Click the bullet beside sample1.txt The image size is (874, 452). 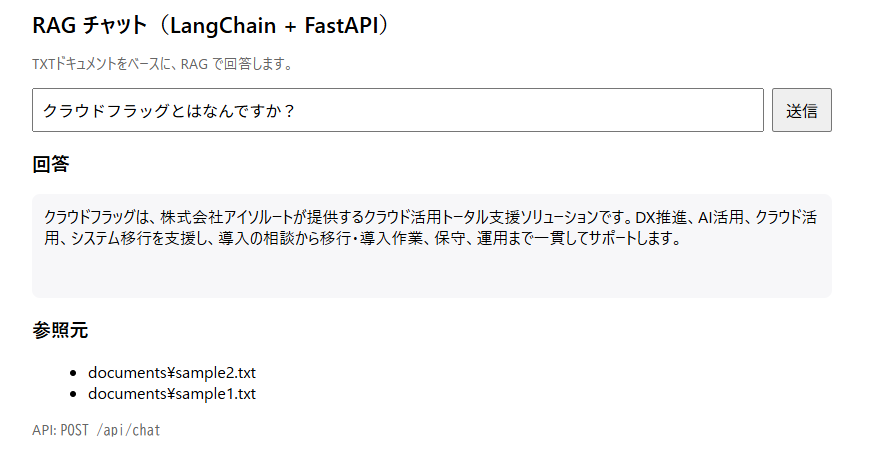tap(73, 394)
